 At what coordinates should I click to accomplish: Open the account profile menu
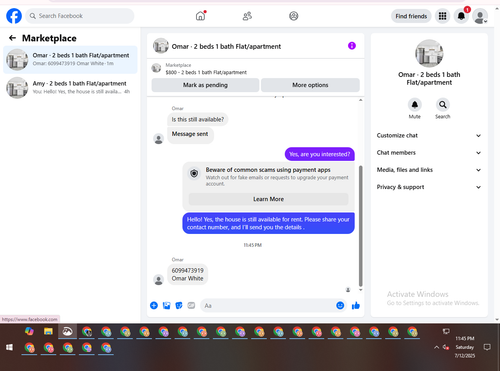[x=480, y=16]
